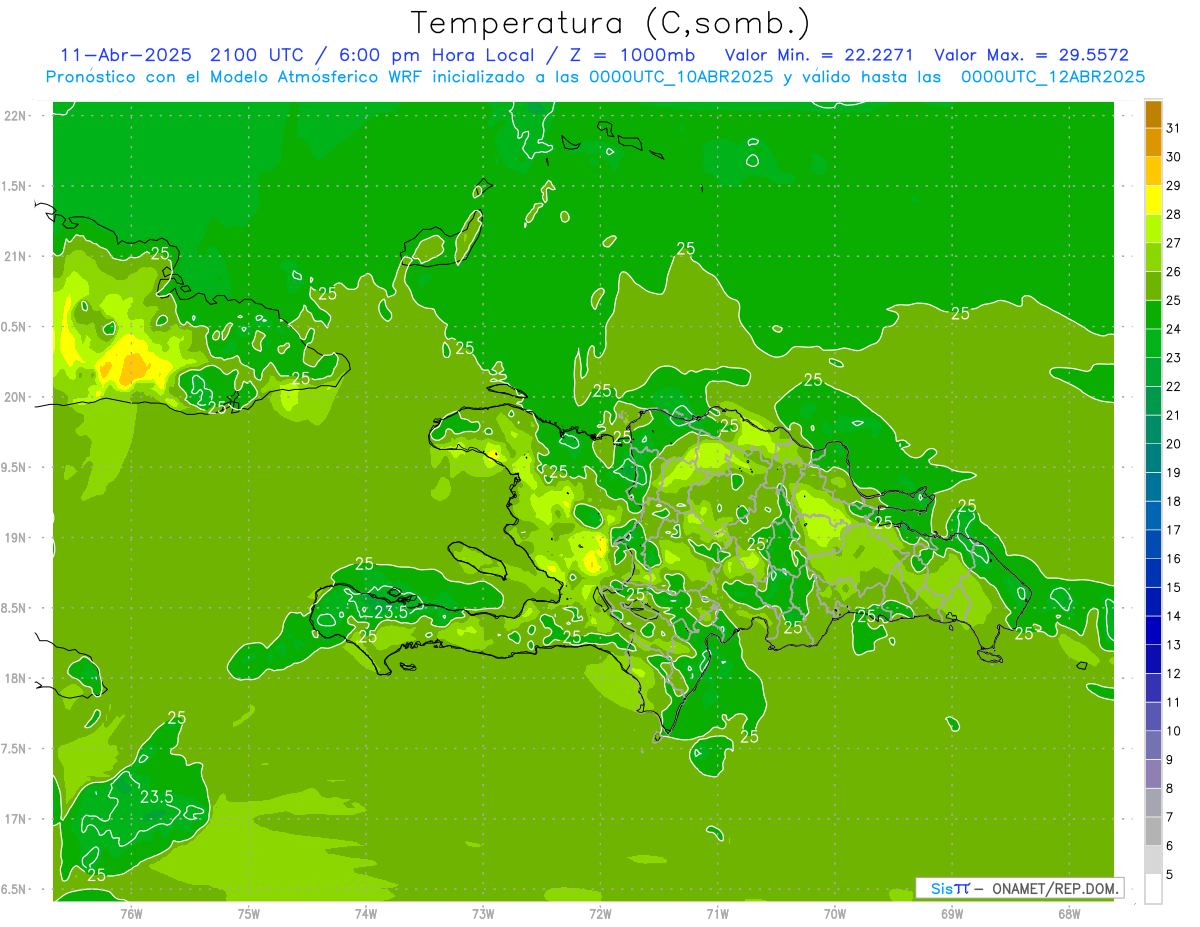Click the '10' value on the color legend
The width and height of the screenshot is (1200, 927).
click(1173, 731)
